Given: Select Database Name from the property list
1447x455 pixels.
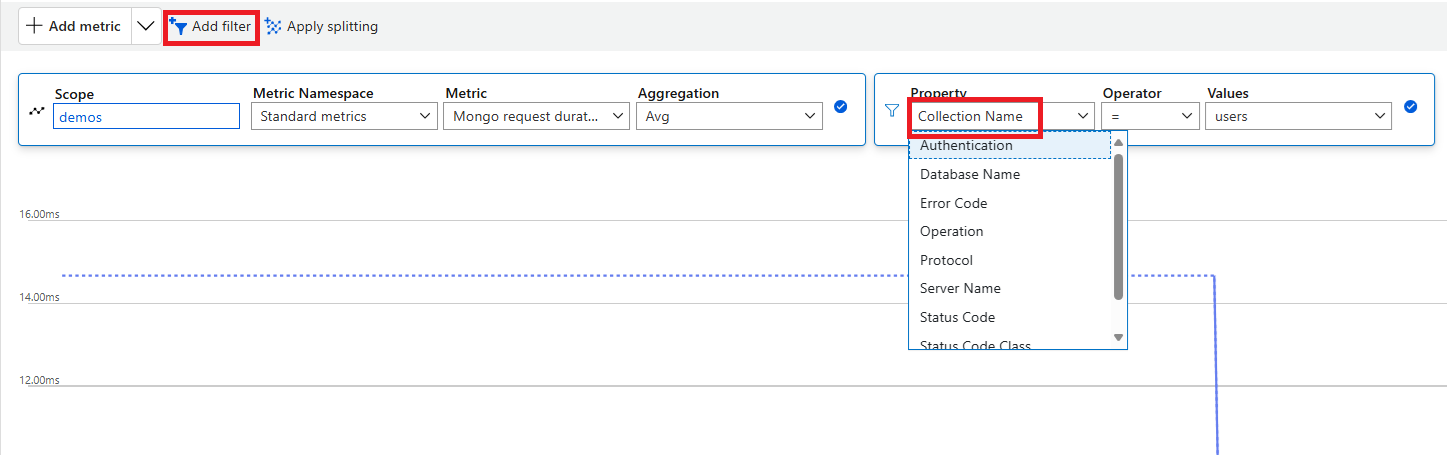Looking at the screenshot, I should pyautogui.click(x=970, y=174).
